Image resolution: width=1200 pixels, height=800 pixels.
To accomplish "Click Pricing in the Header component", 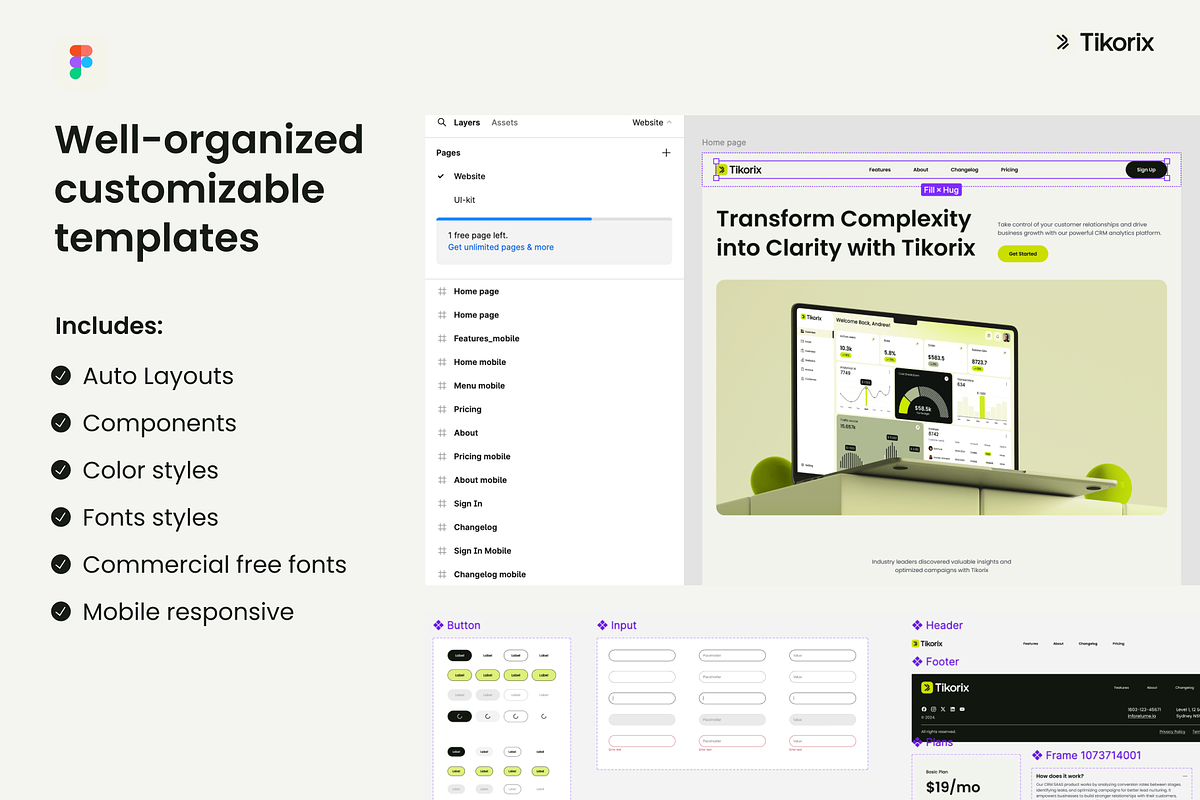I will coord(1118,644).
